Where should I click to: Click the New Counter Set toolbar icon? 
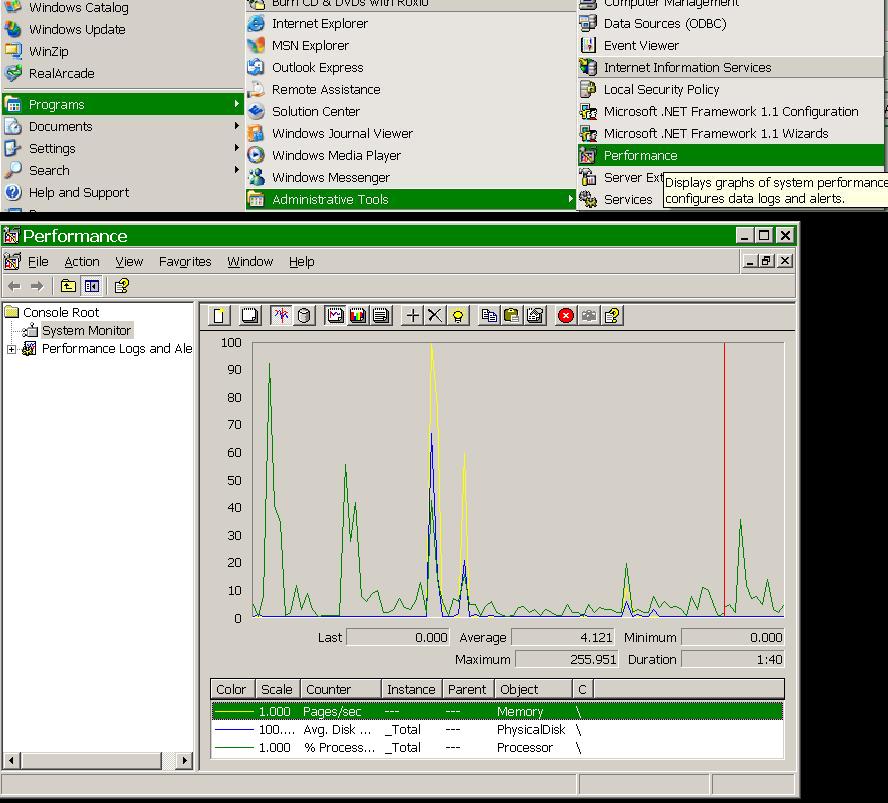coord(219,315)
